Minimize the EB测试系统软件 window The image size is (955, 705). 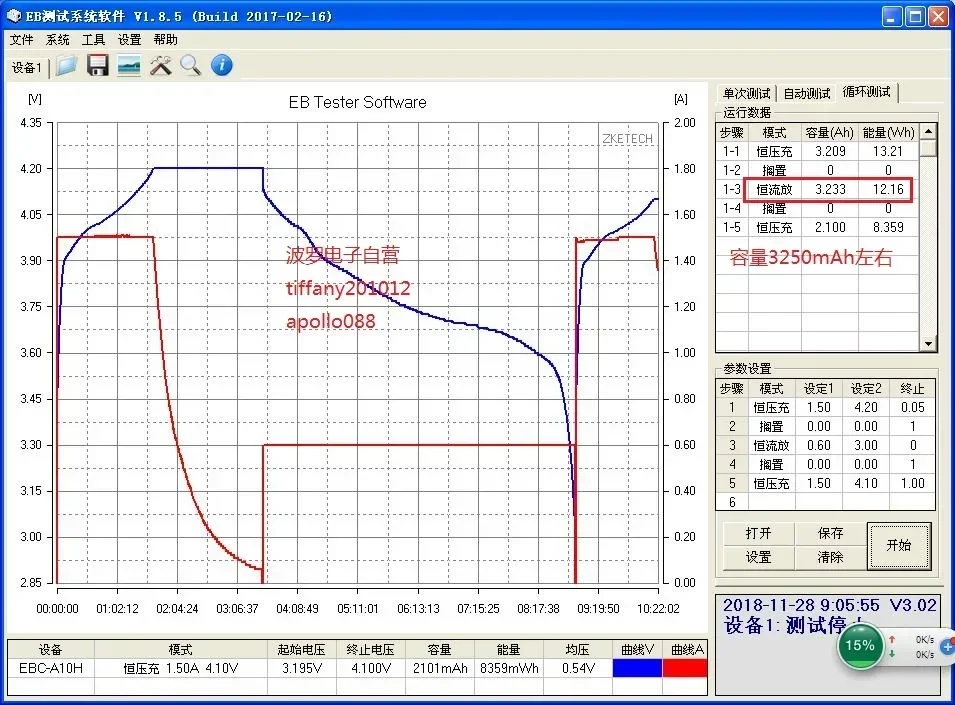click(x=892, y=16)
